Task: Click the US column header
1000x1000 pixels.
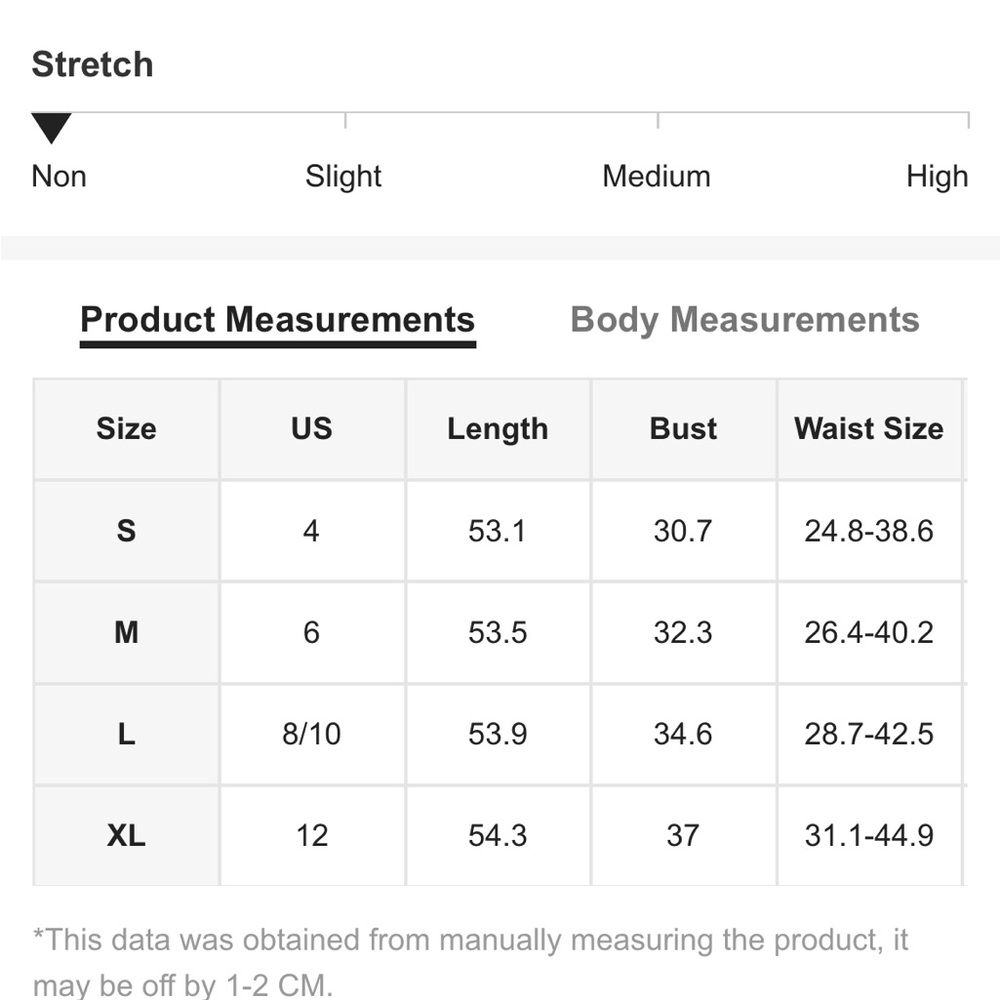Action: (311, 429)
